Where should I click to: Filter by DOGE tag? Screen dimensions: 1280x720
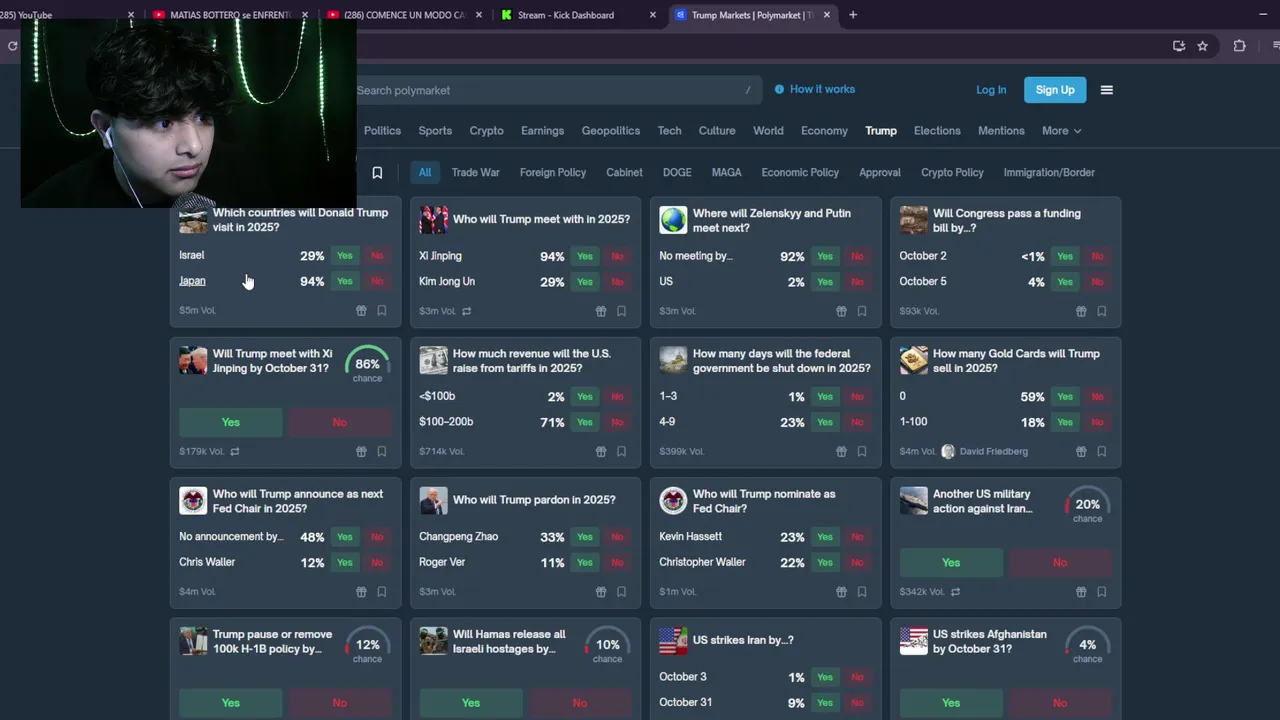(677, 173)
